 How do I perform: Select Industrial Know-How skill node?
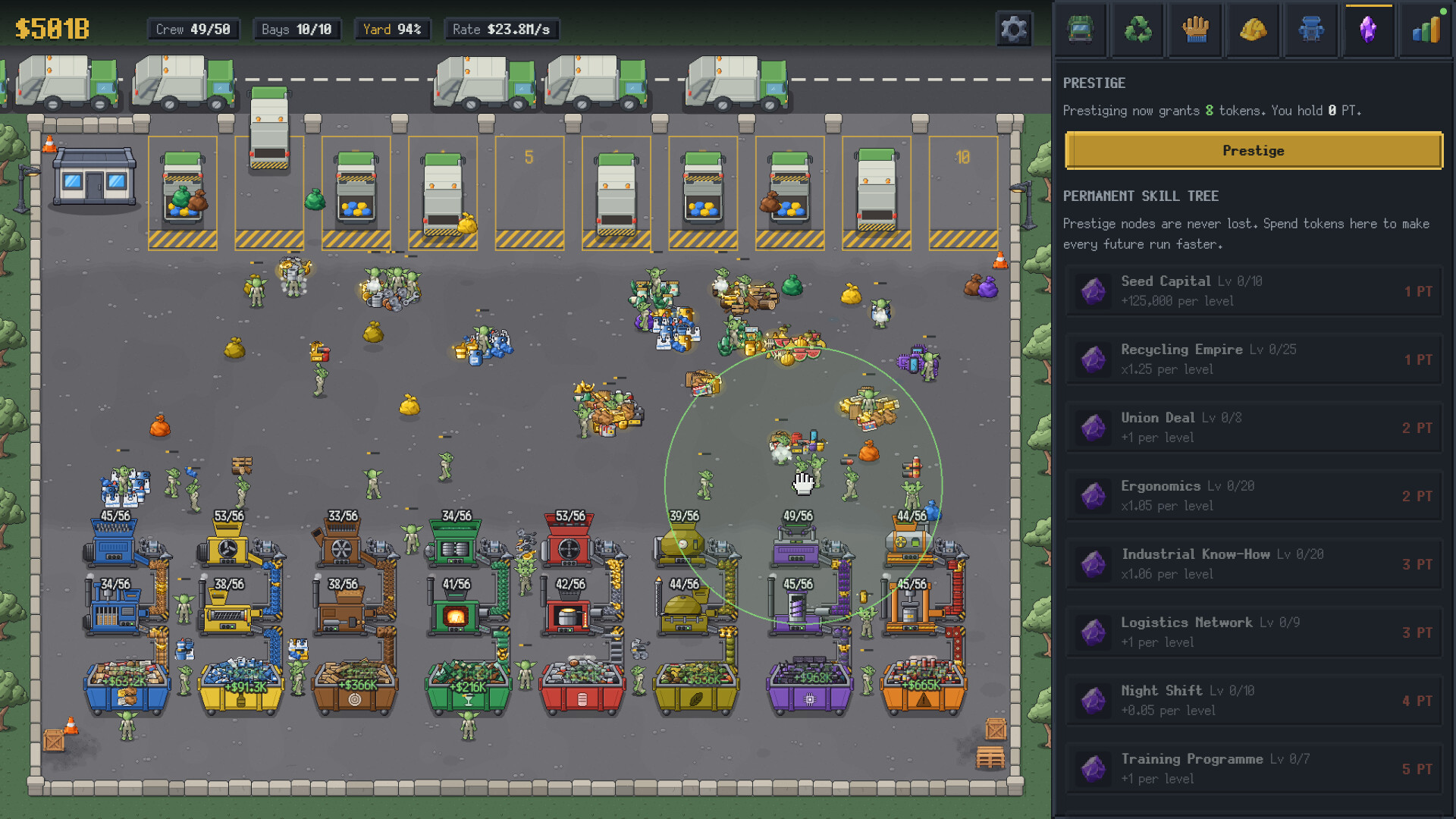point(1253,564)
